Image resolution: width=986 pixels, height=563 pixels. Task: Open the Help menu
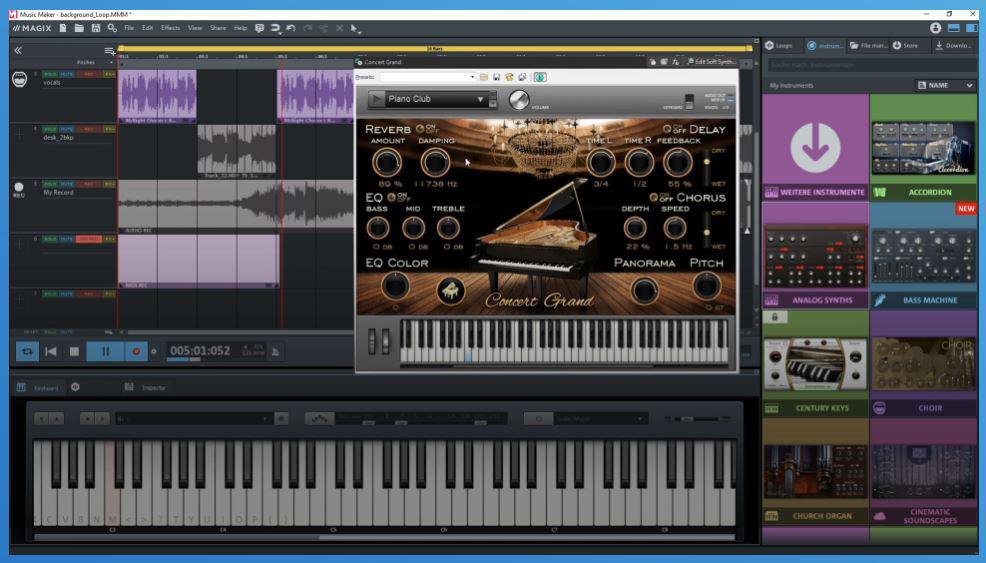pos(240,28)
